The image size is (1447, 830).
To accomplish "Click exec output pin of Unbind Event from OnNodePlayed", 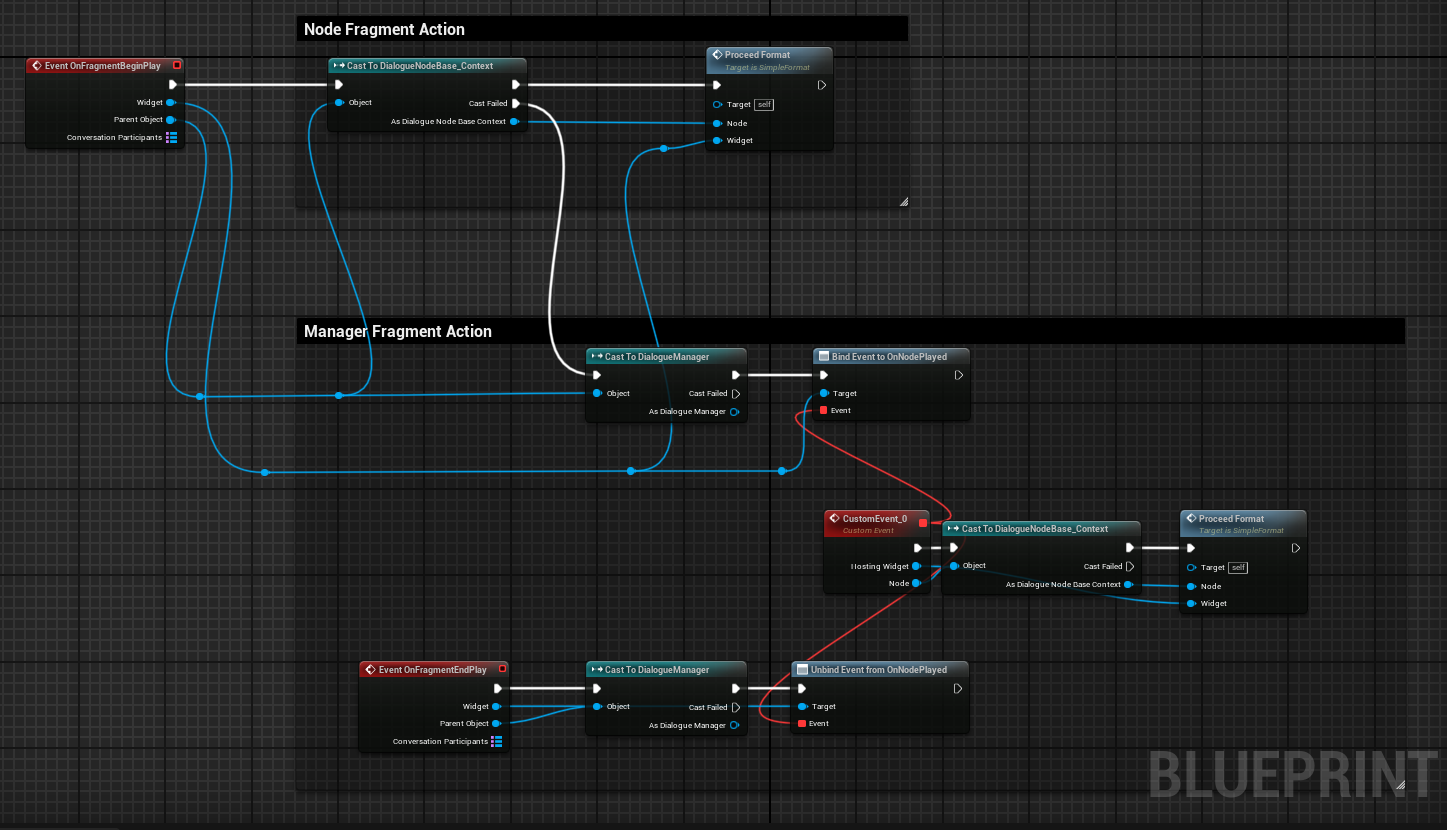I will [x=958, y=688].
